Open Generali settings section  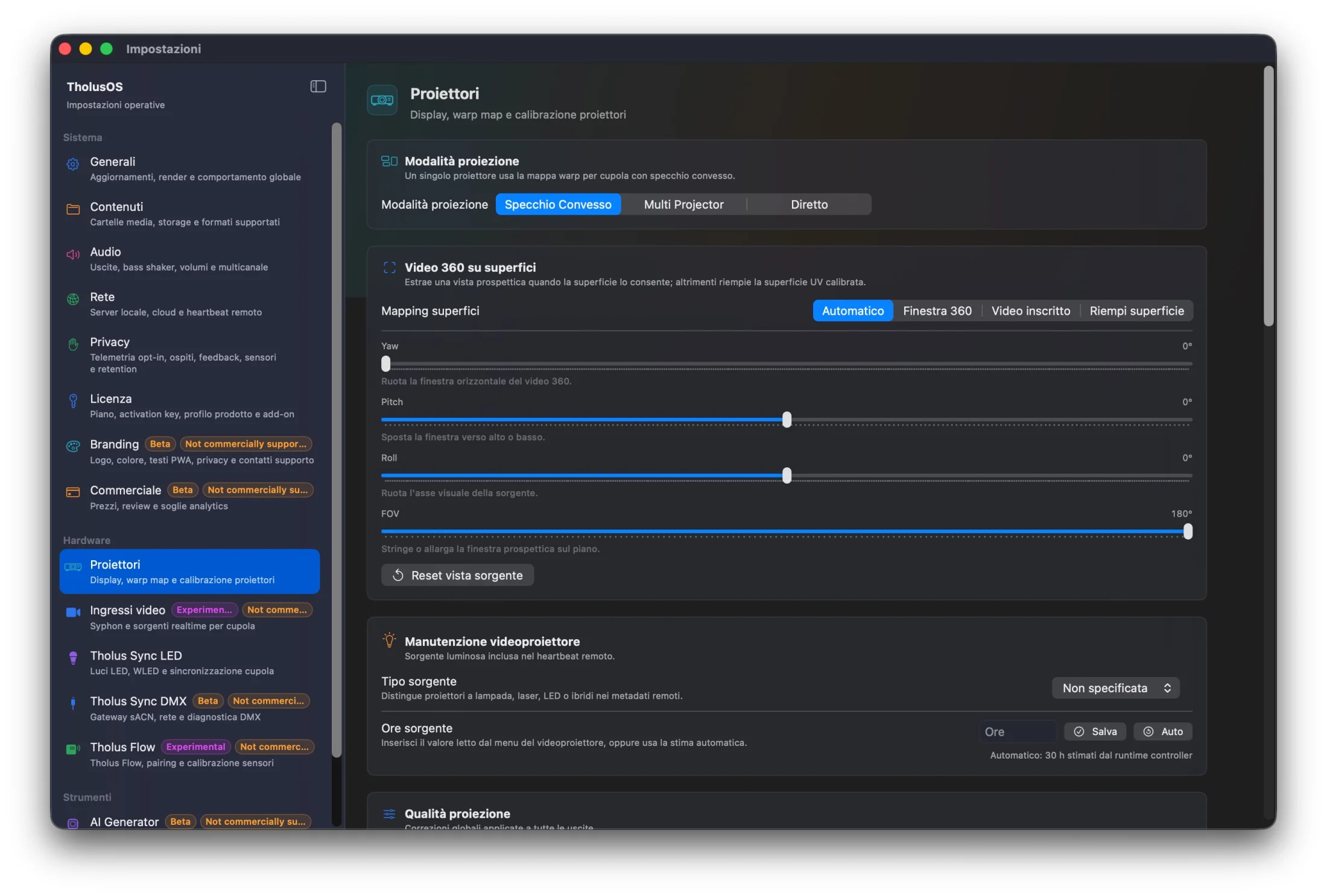[189, 169]
